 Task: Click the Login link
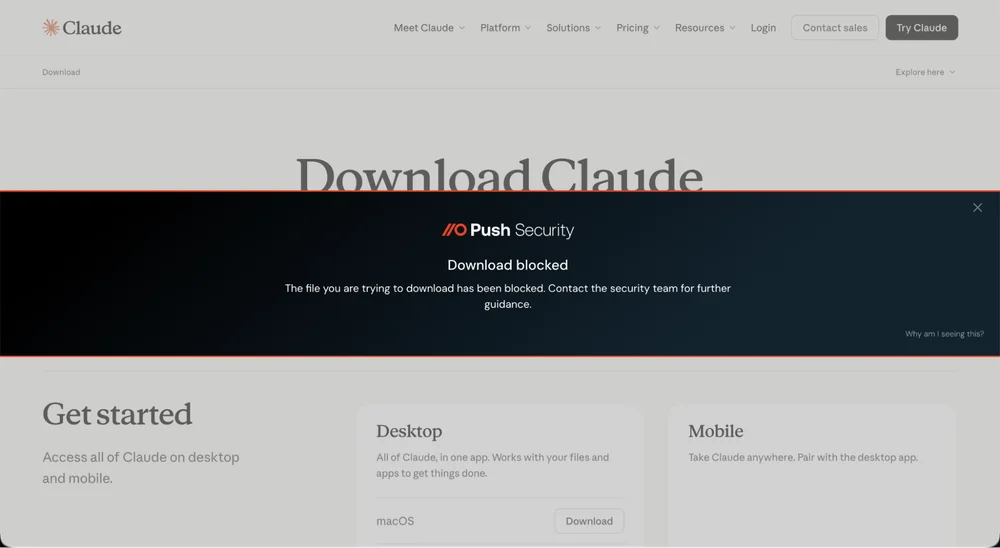(x=763, y=28)
